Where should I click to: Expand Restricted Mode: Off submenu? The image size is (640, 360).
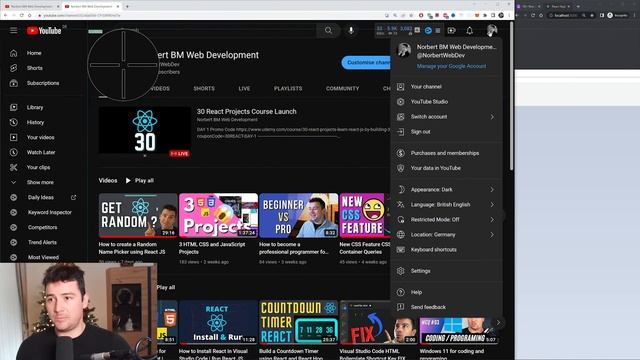446,220
